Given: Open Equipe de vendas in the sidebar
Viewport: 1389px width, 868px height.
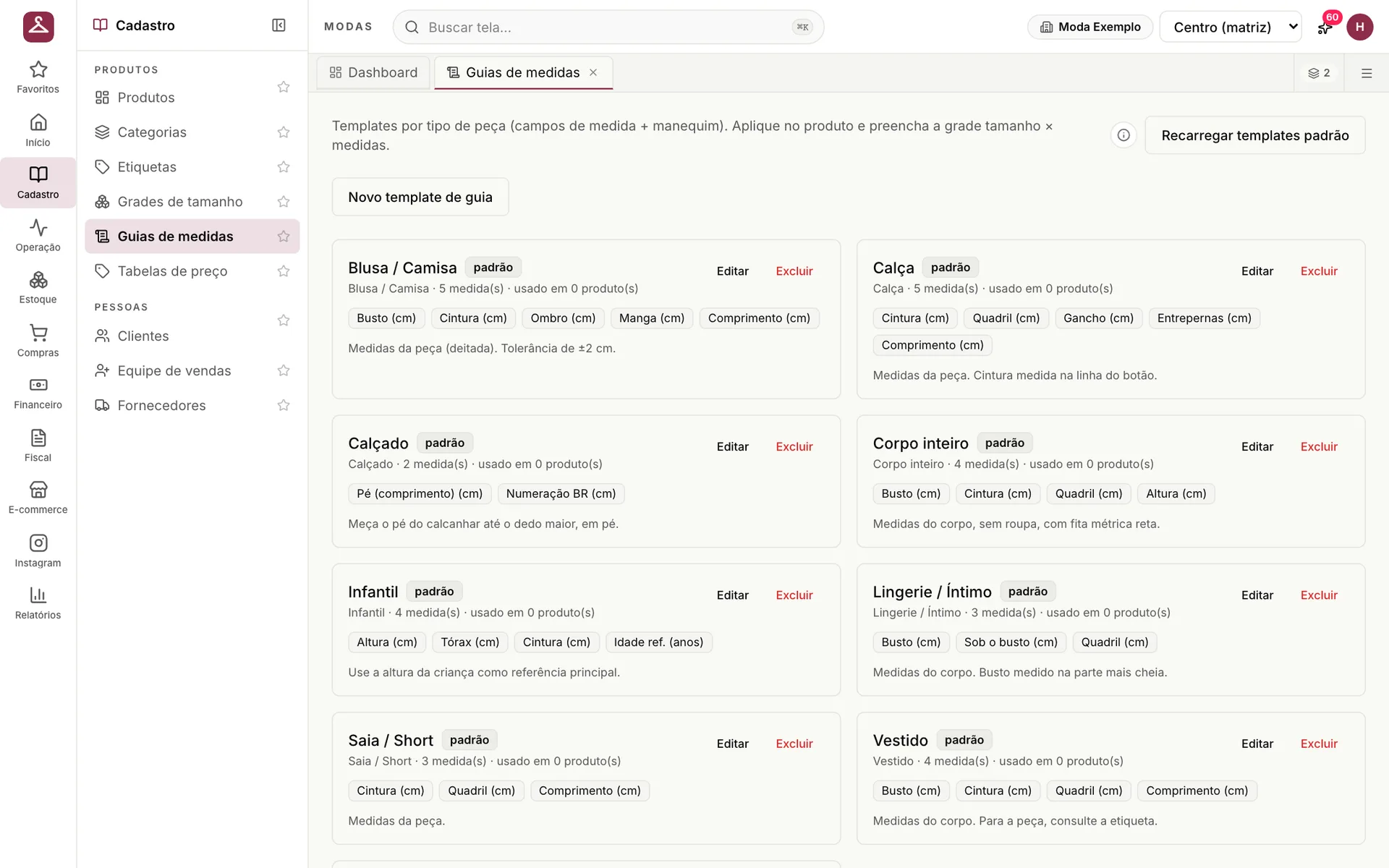Looking at the screenshot, I should tap(174, 371).
